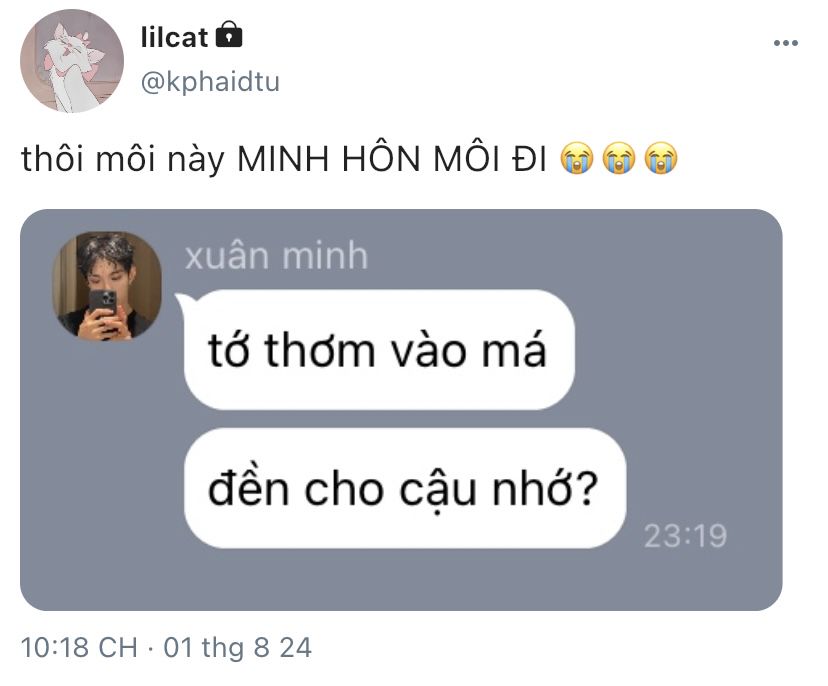
Task: Click the third crying emoji
Action: [x=661, y=158]
